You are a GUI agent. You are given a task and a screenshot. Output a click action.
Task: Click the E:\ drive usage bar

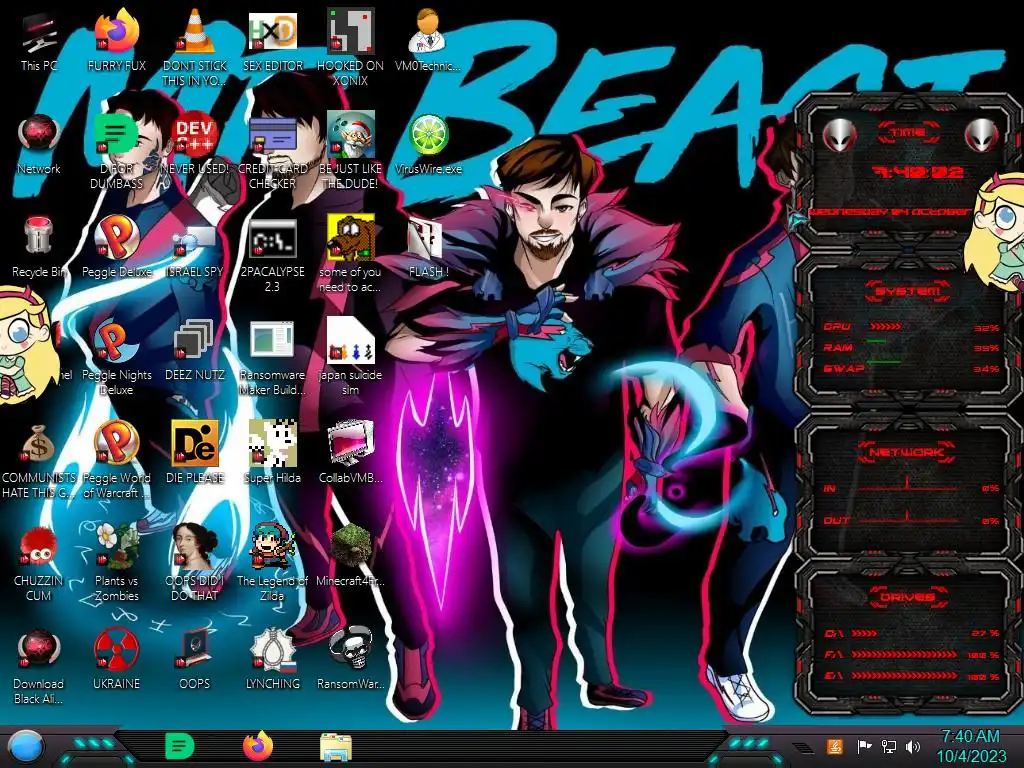[910, 675]
